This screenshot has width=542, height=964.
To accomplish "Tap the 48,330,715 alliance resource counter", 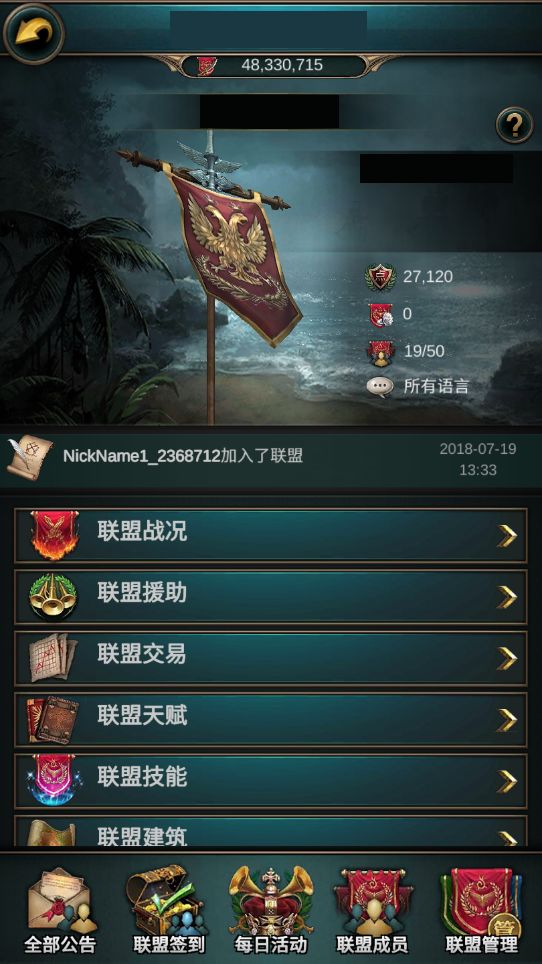I will click(274, 66).
